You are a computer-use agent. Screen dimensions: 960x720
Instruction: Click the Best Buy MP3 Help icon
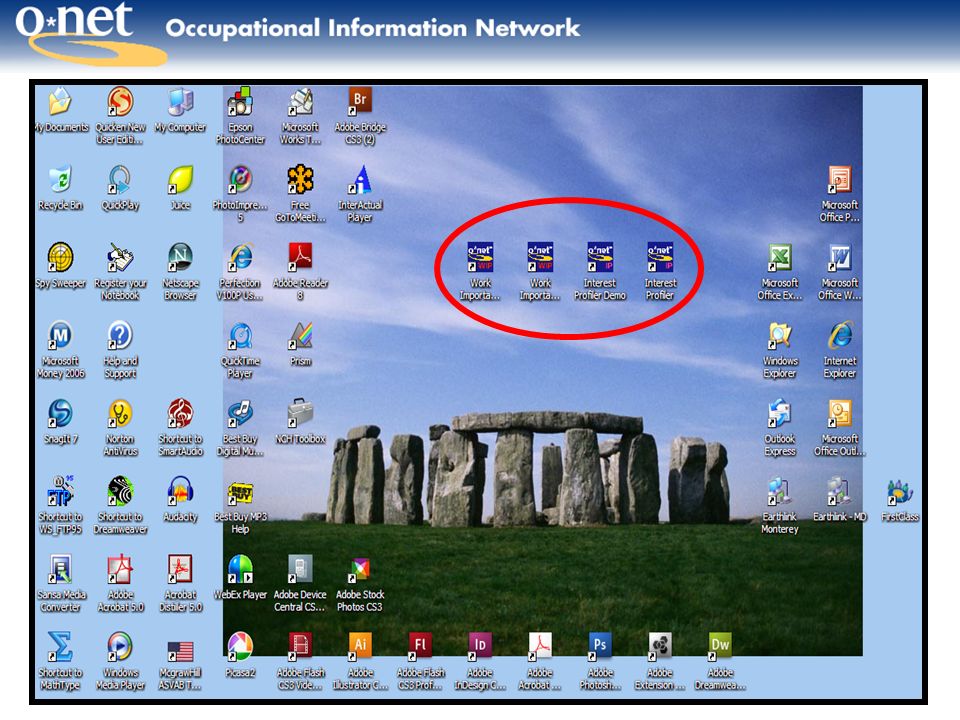pos(240,491)
